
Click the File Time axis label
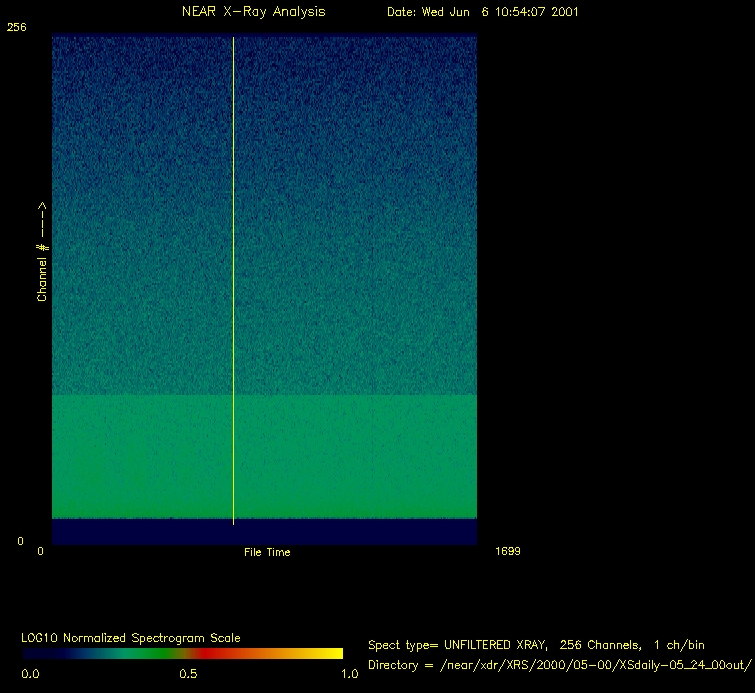[x=267, y=552]
